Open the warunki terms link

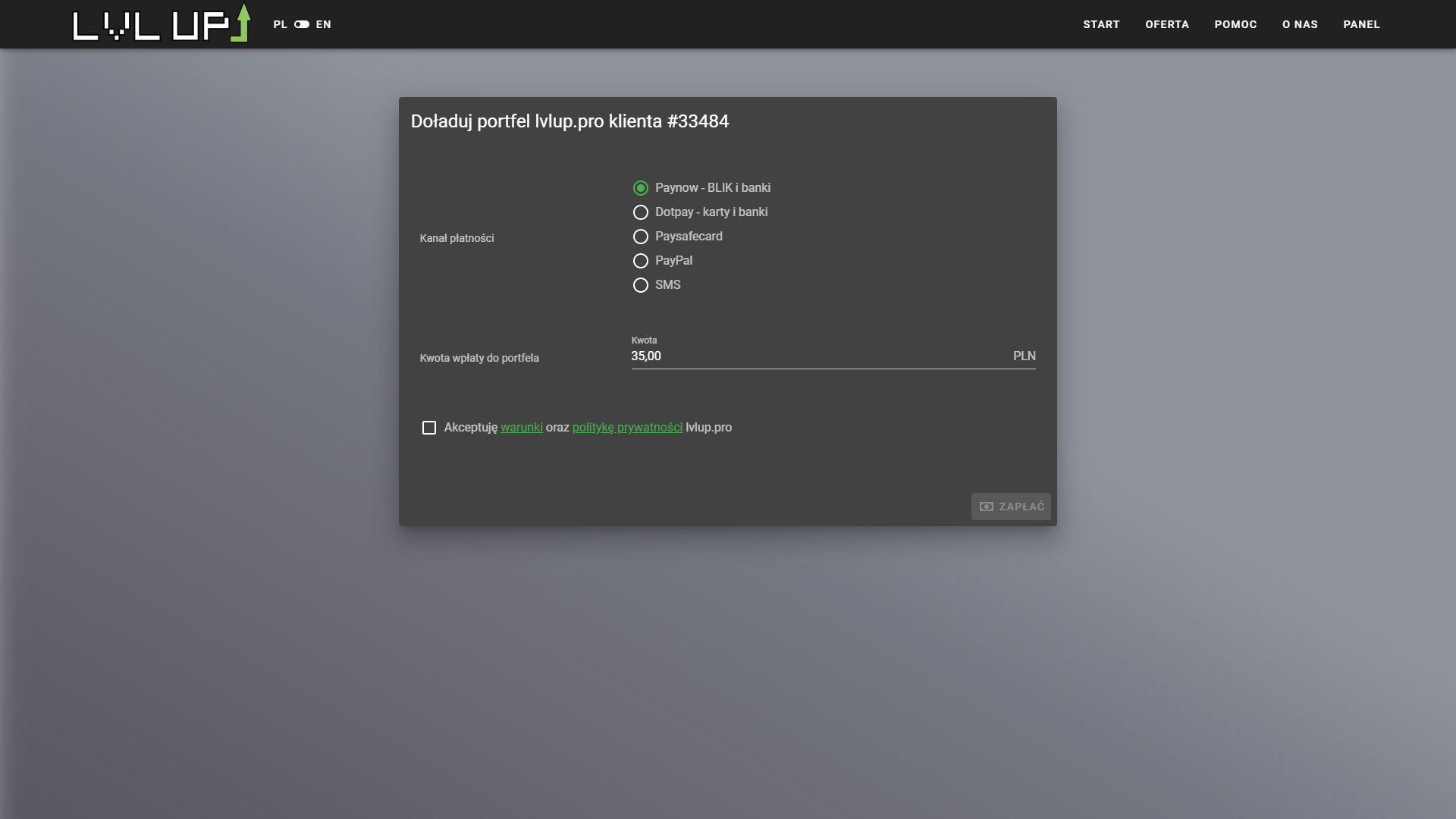(521, 428)
